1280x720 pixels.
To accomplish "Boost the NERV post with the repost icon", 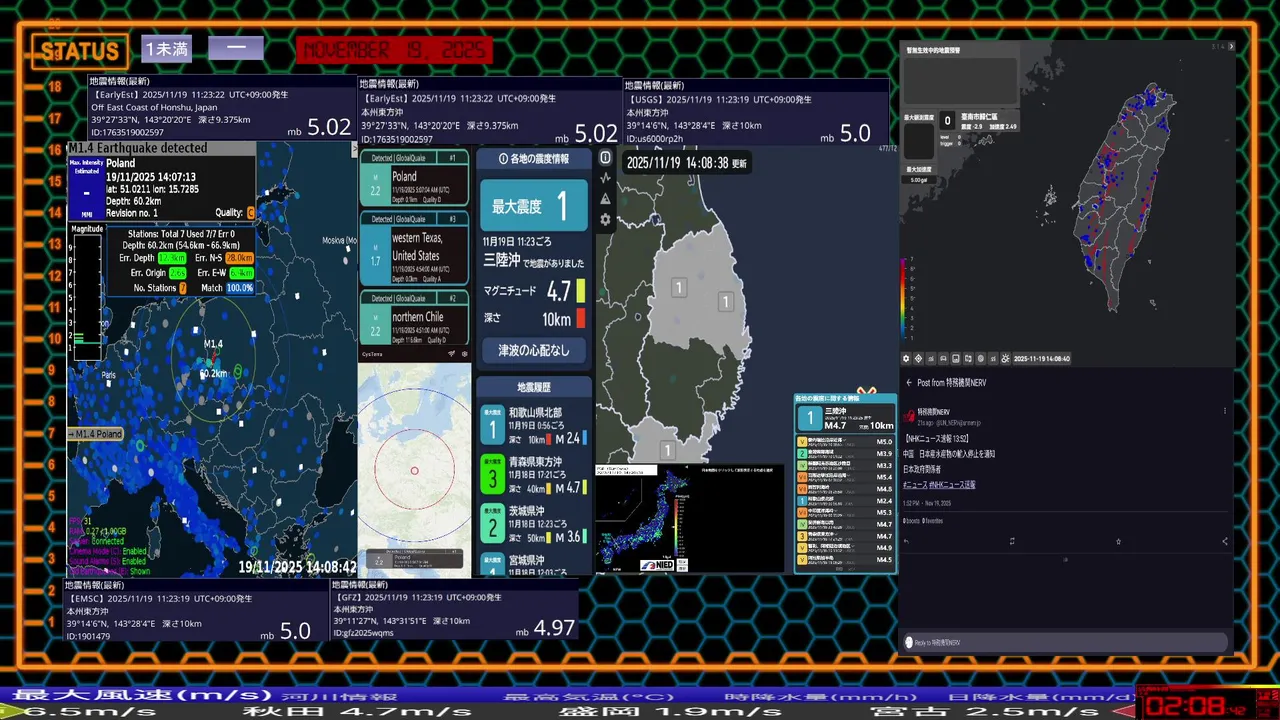I will click(x=1012, y=541).
